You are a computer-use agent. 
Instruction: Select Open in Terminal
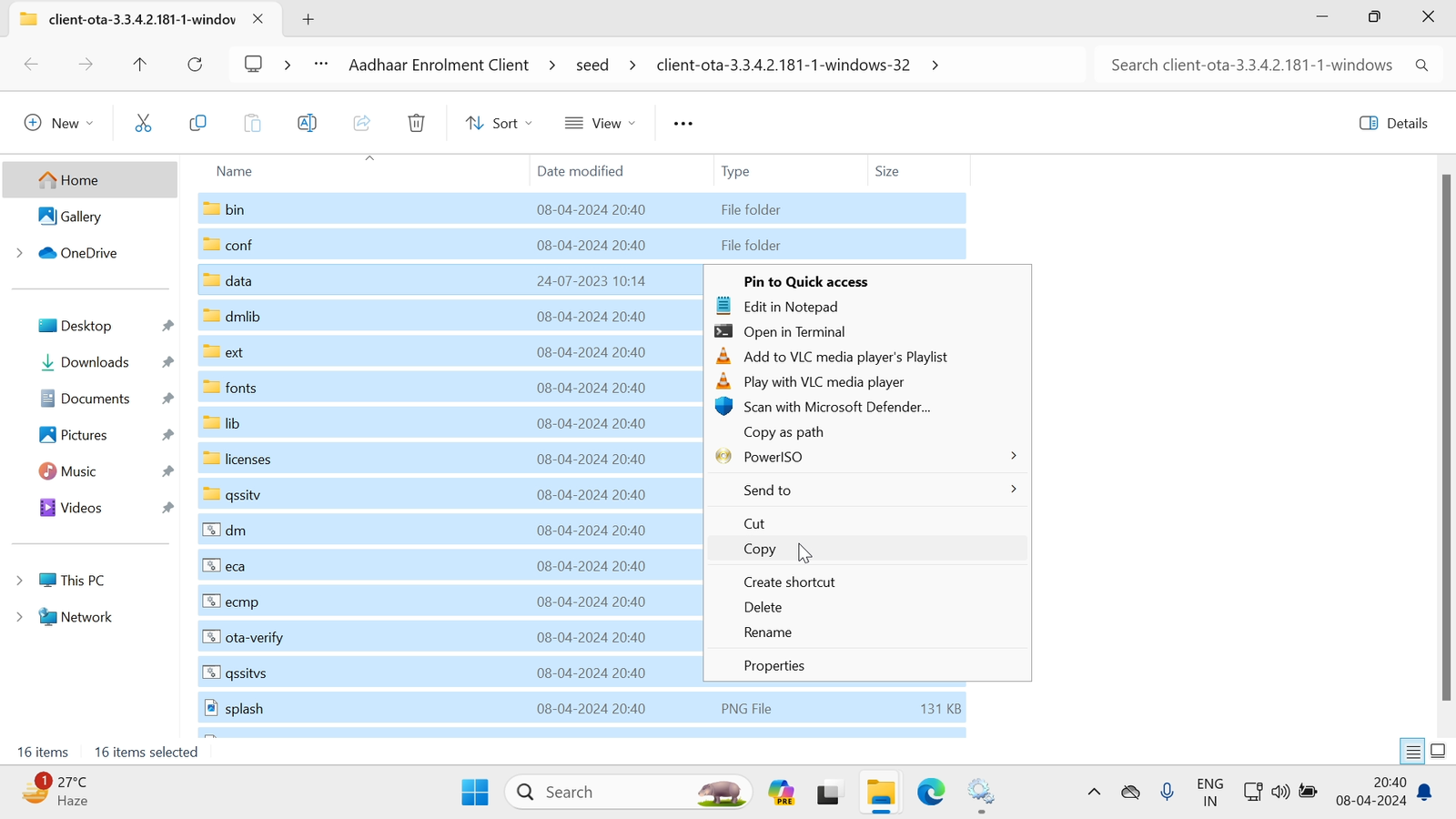coord(867,332)
